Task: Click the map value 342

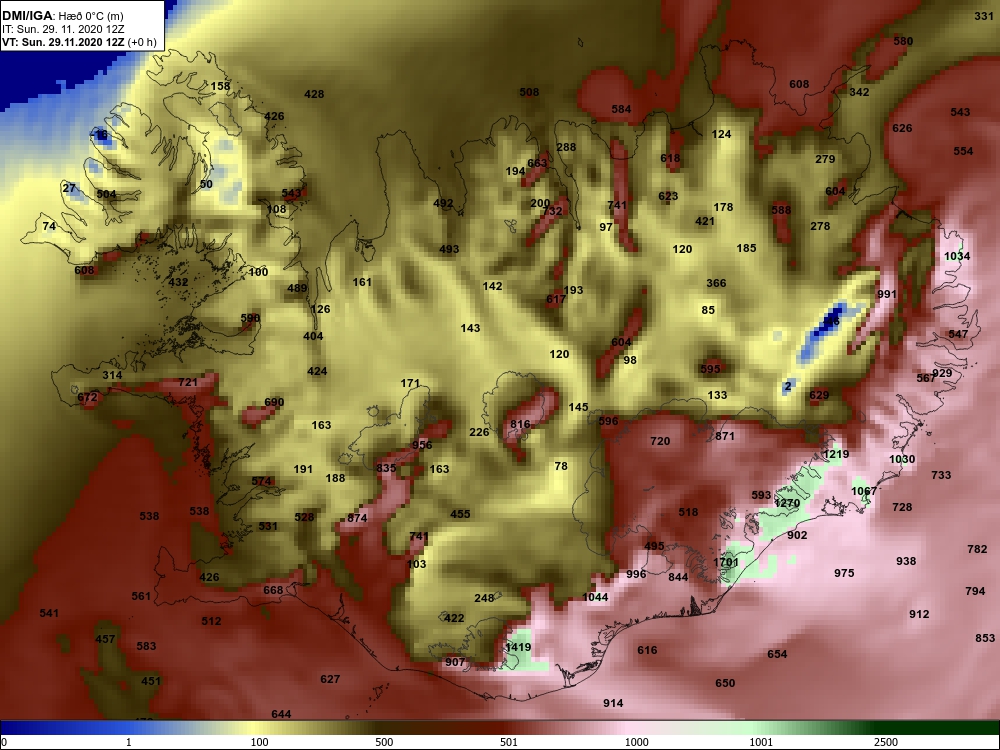Action: [x=859, y=92]
